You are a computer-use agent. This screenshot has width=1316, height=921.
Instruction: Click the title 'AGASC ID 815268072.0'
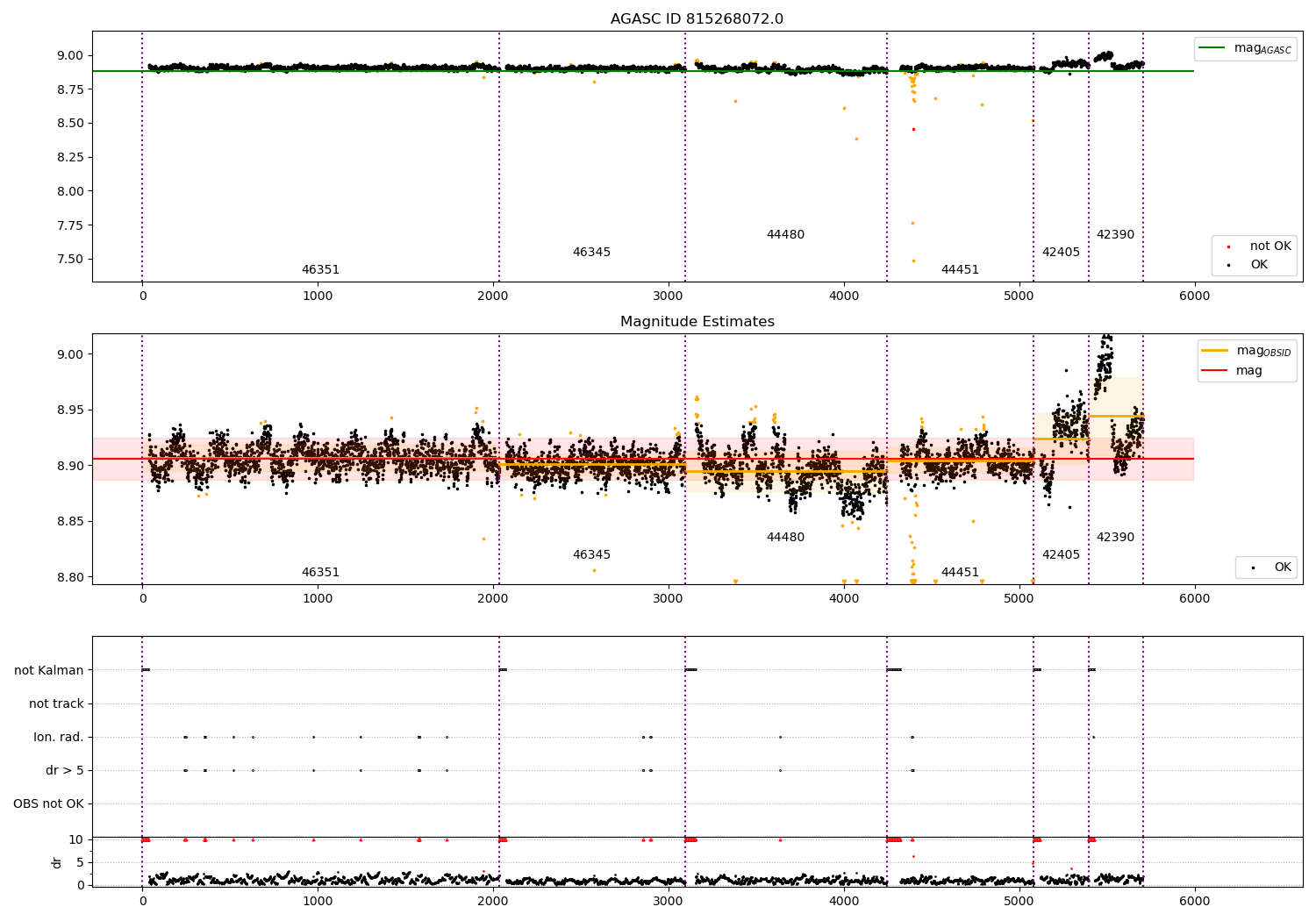click(x=697, y=19)
